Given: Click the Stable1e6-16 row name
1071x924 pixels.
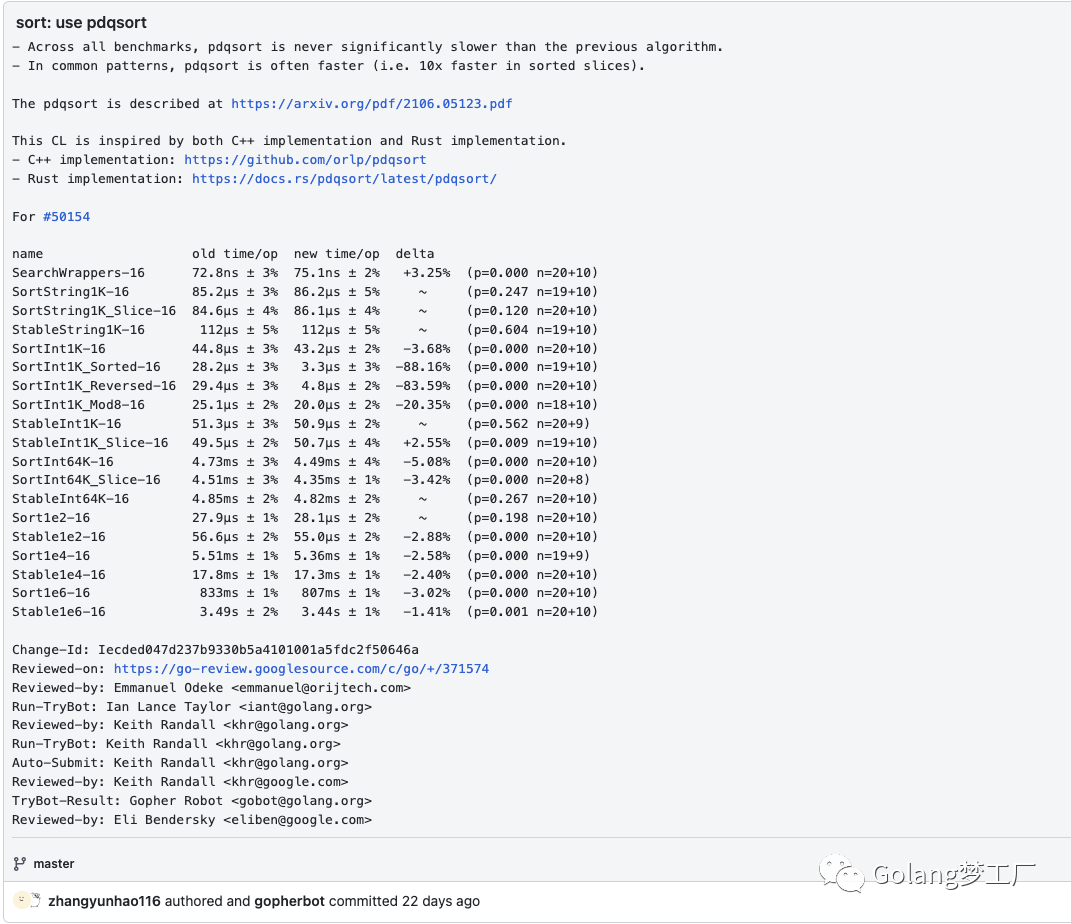Looking at the screenshot, I should coord(59,612).
